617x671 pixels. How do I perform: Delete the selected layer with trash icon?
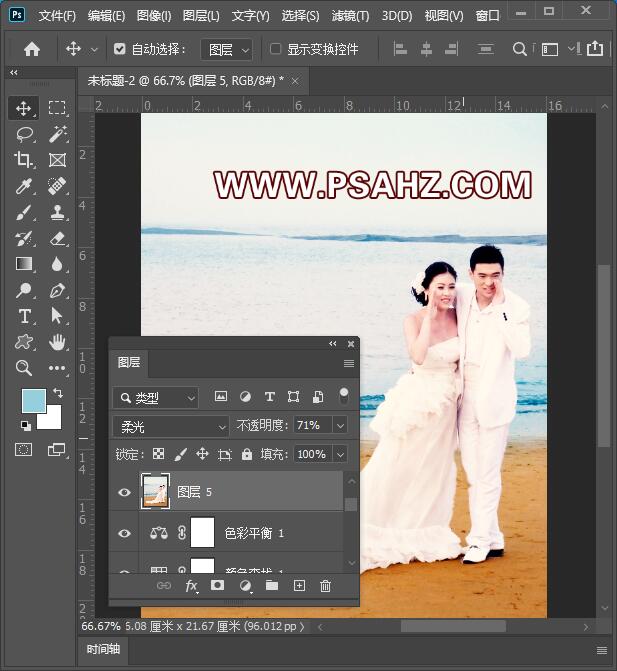325,585
